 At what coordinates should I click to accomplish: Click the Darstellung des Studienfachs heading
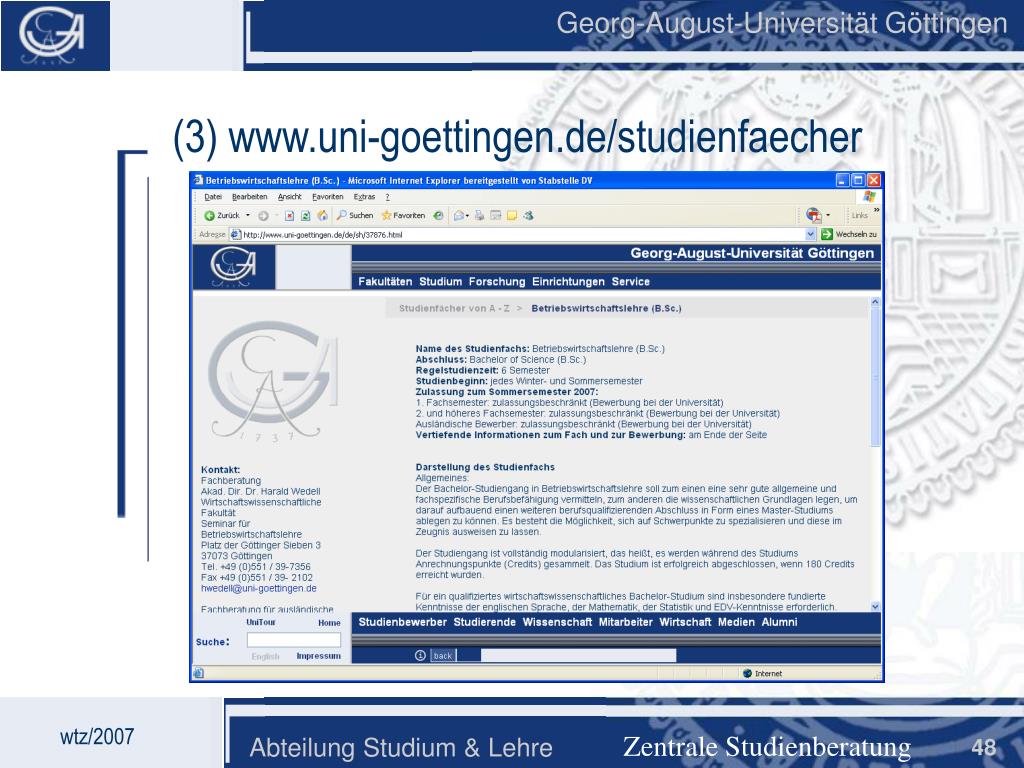tap(485, 467)
